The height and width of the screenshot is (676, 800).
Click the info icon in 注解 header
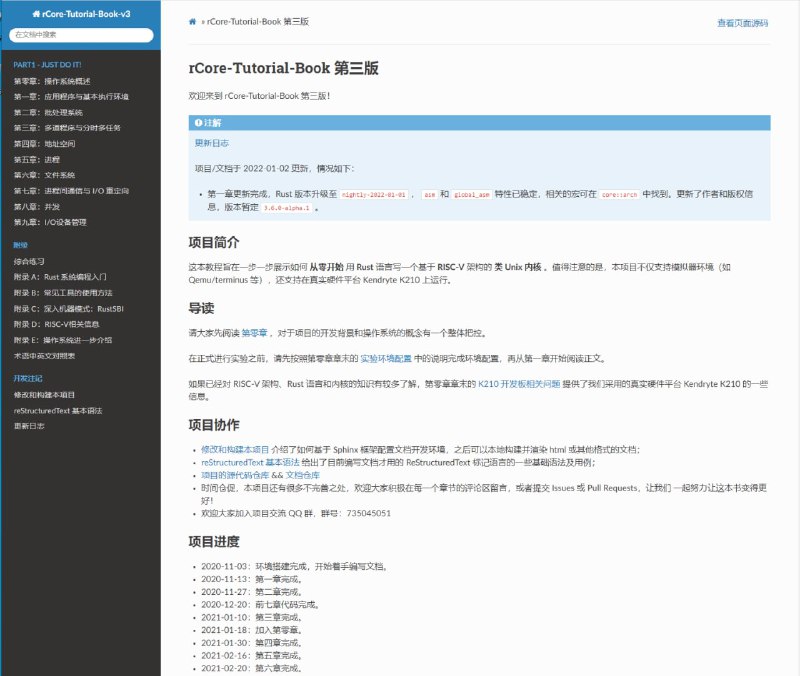198,123
